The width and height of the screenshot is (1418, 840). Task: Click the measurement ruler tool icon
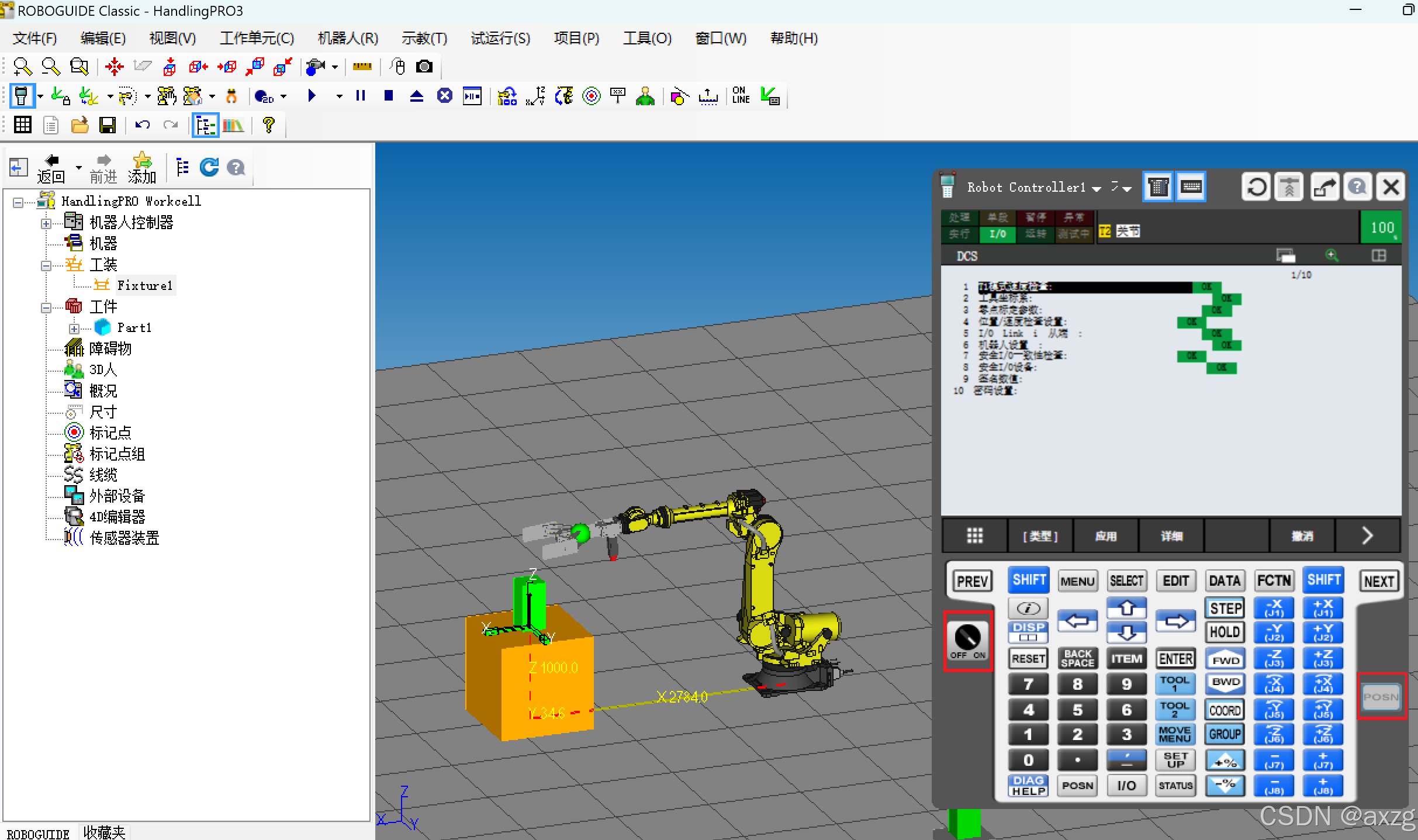point(362,67)
